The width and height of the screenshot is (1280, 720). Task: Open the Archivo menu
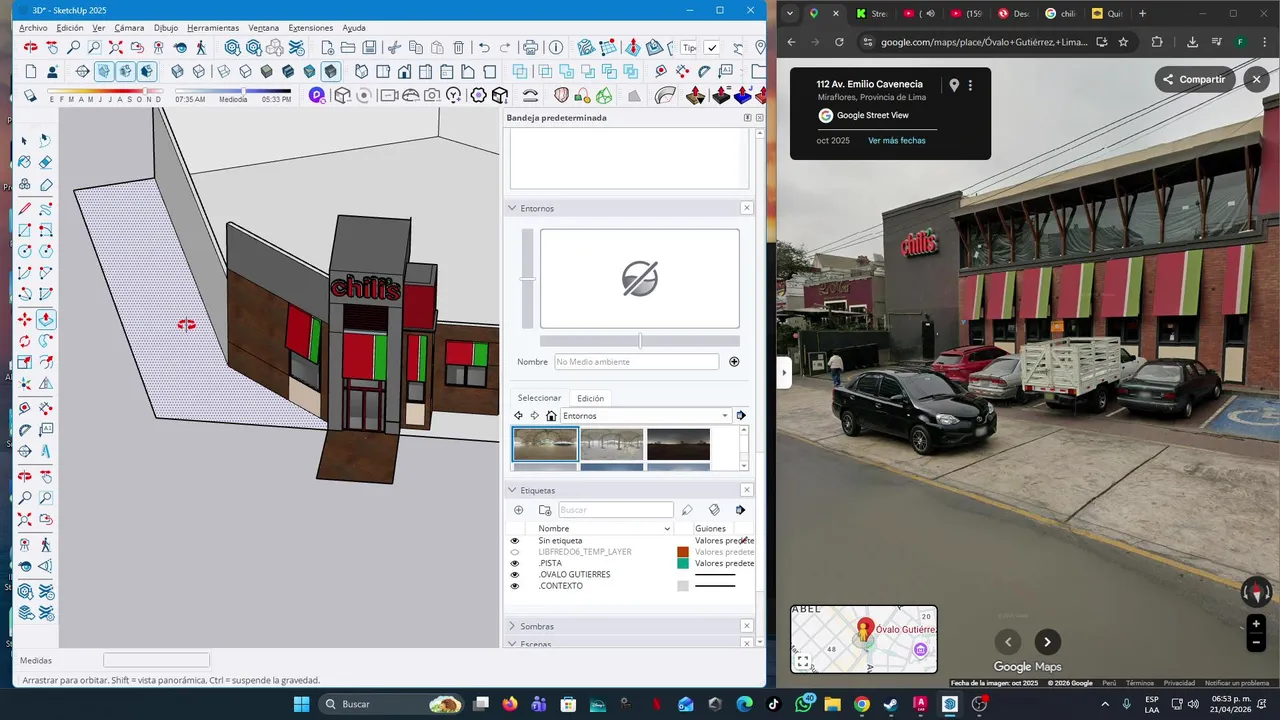click(33, 28)
